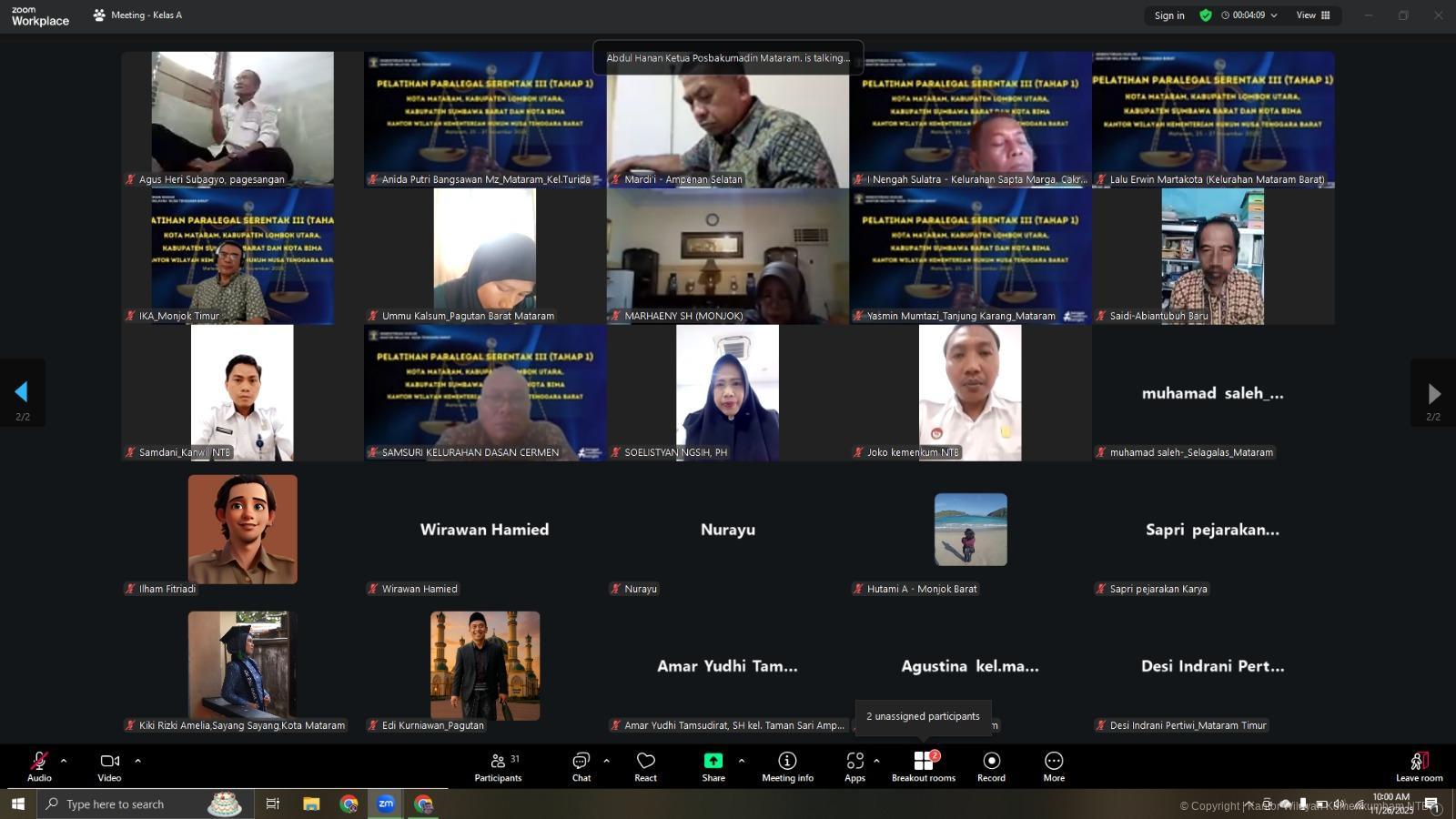Open the More options menu
1456x819 pixels.
[x=1054, y=766]
